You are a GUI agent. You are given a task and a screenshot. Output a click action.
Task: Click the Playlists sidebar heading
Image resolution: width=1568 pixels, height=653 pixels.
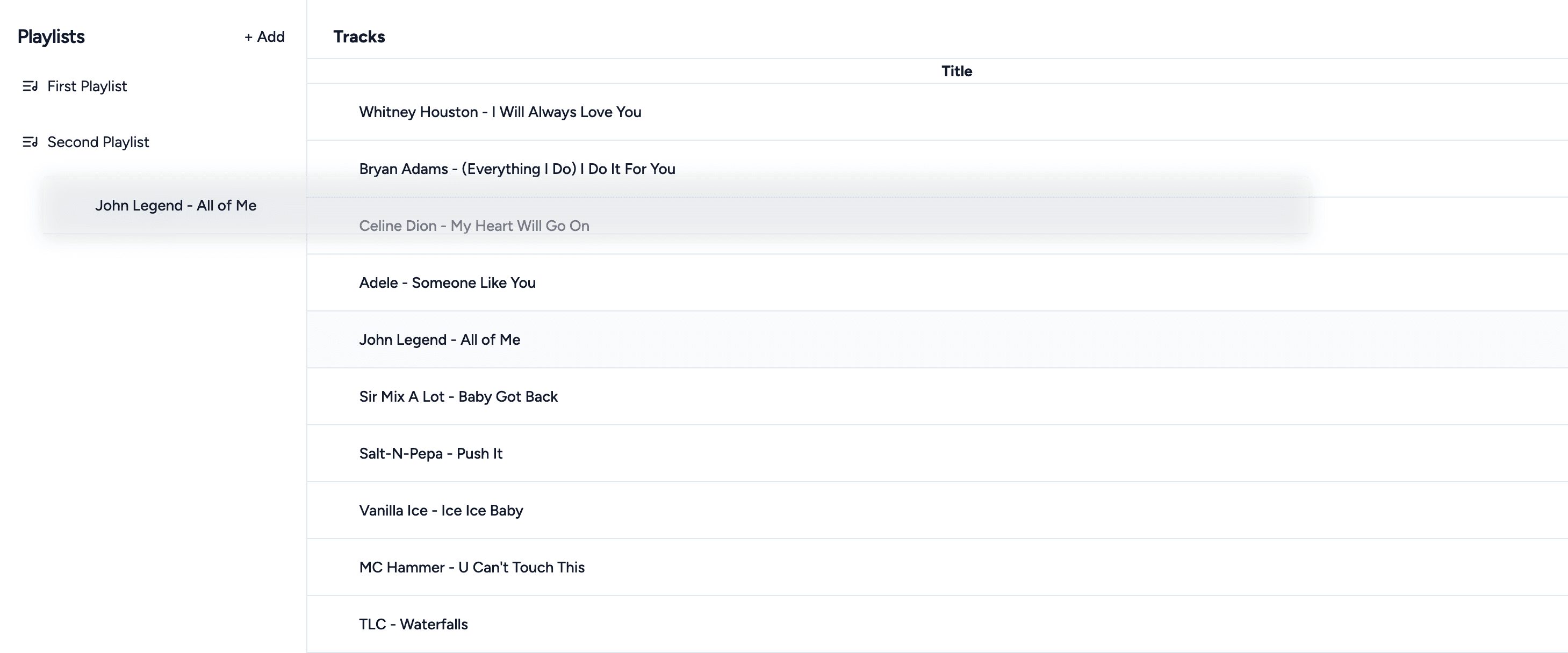(51, 37)
